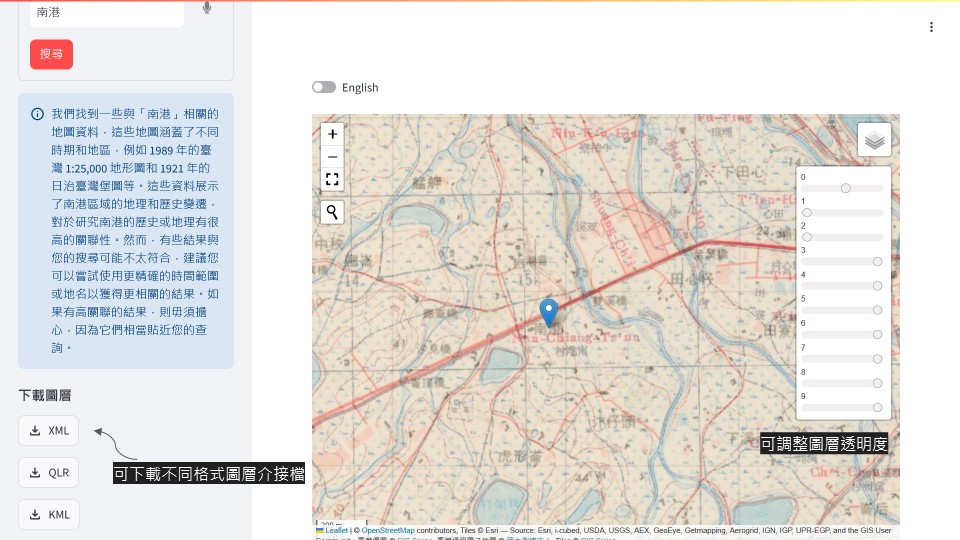Download the layer as QLR
The width and height of the screenshot is (960, 540).
point(48,472)
